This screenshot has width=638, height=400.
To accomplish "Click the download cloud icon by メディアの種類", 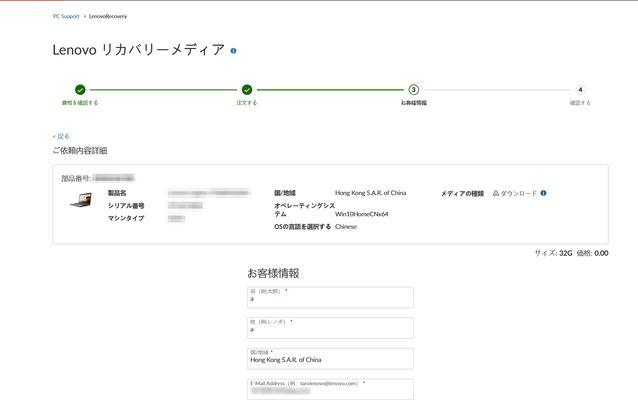I will click(496, 193).
